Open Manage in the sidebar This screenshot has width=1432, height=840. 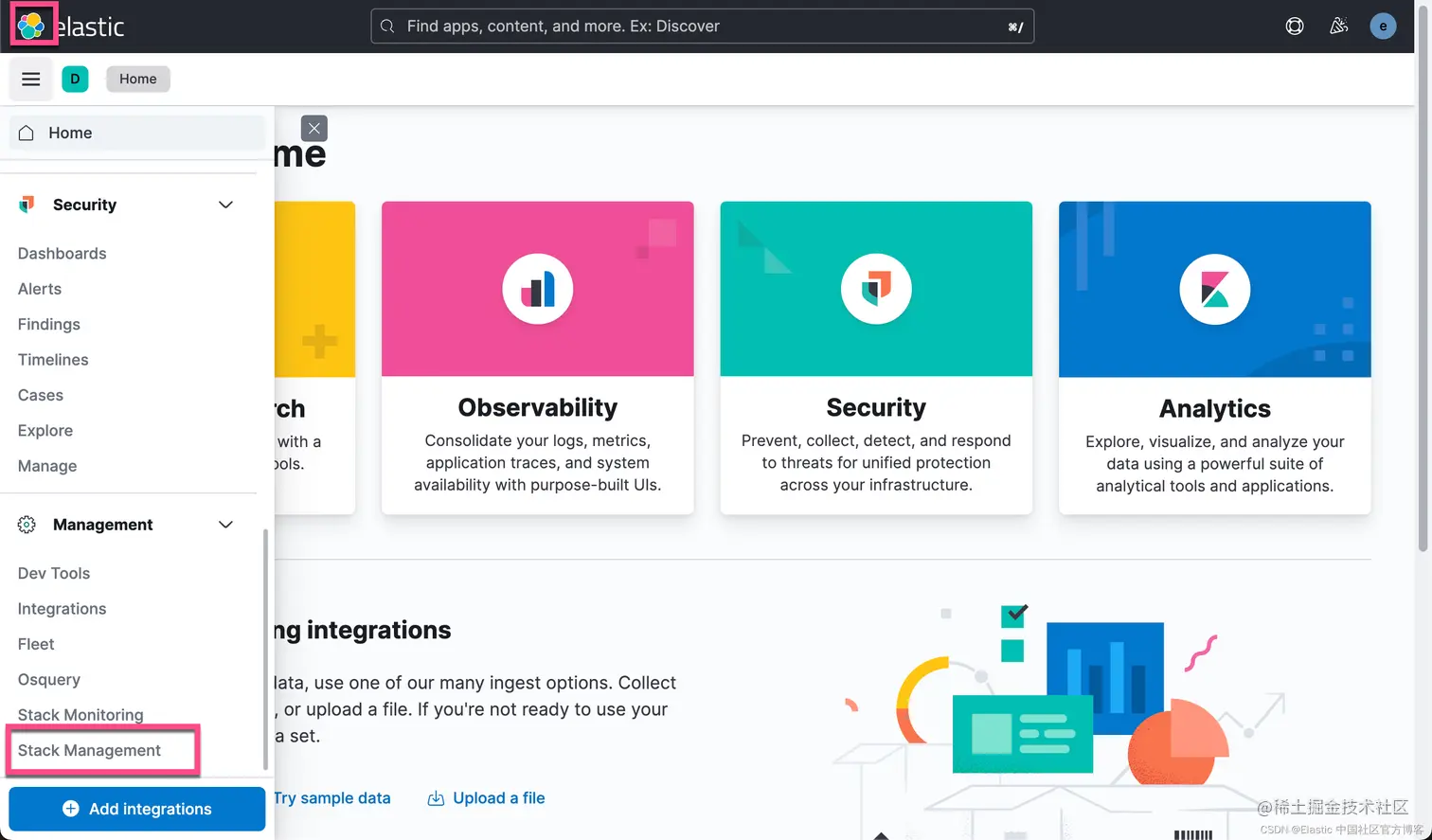(x=47, y=466)
